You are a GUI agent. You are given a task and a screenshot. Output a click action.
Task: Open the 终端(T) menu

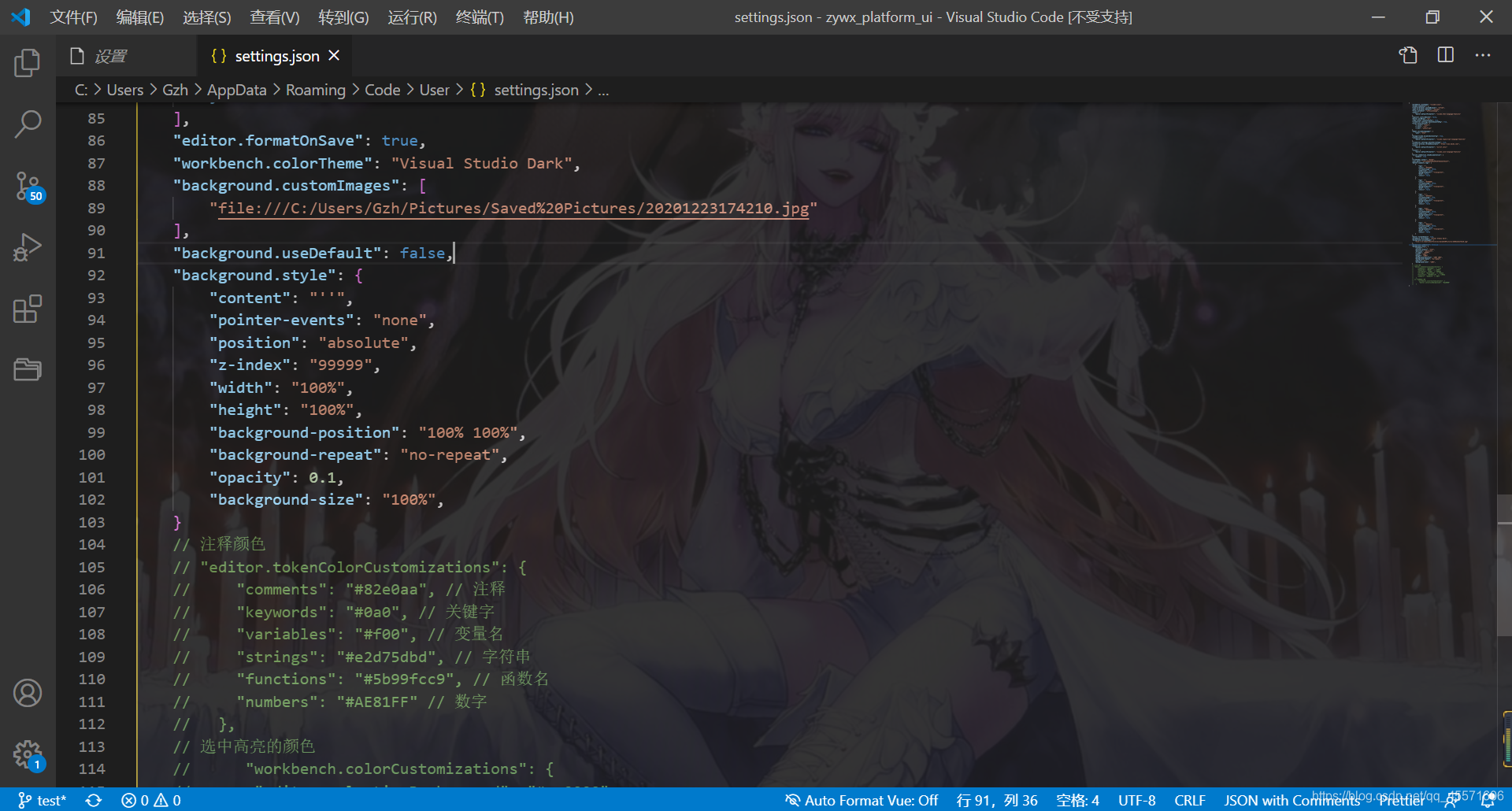pos(480,17)
